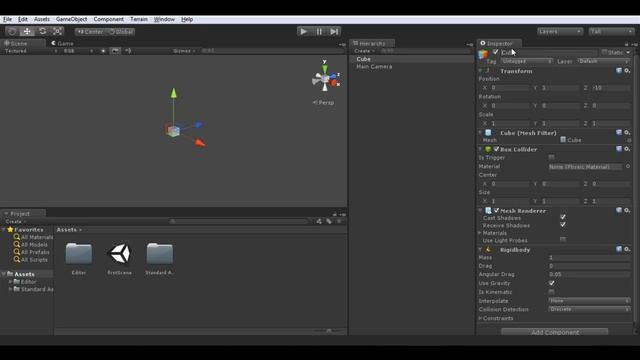Select the Rotate tool in toolbar
Image resolution: width=640 pixels, height=360 pixels.
click(x=42, y=31)
